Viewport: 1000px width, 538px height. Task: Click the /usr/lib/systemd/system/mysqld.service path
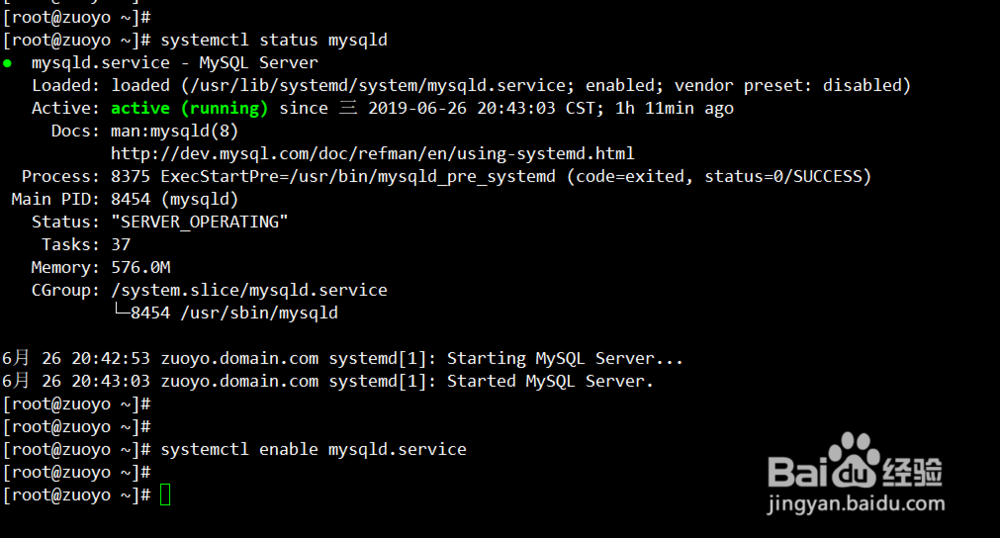point(378,85)
